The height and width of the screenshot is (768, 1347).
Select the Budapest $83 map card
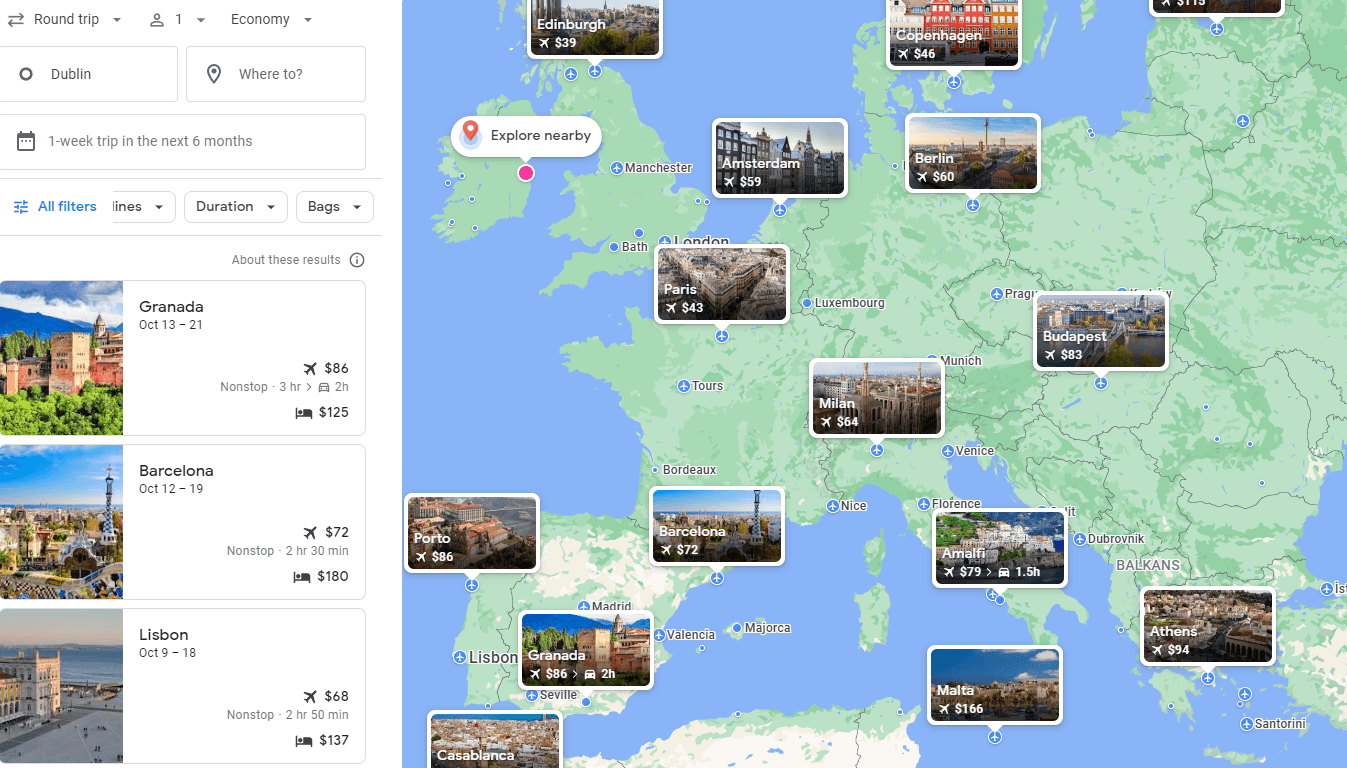coord(1101,331)
